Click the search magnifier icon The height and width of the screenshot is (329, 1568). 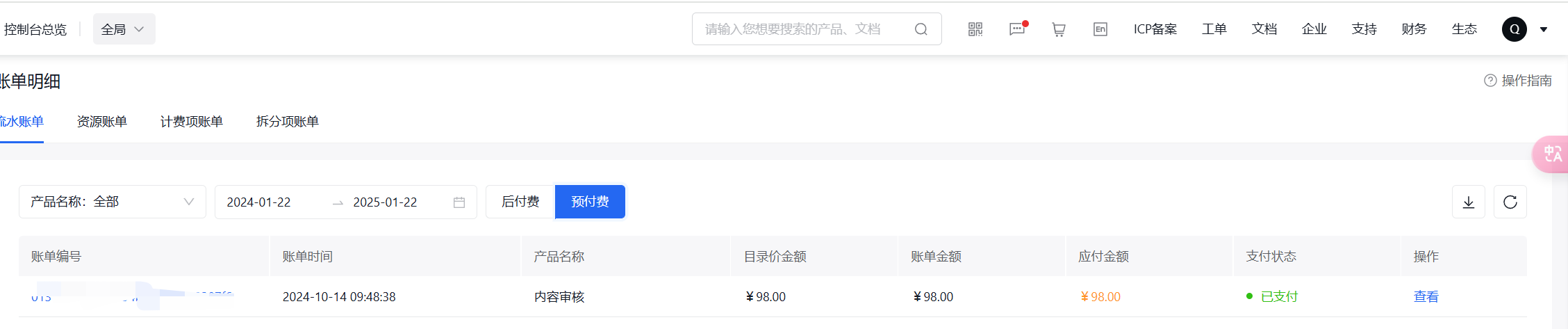pyautogui.click(x=921, y=29)
